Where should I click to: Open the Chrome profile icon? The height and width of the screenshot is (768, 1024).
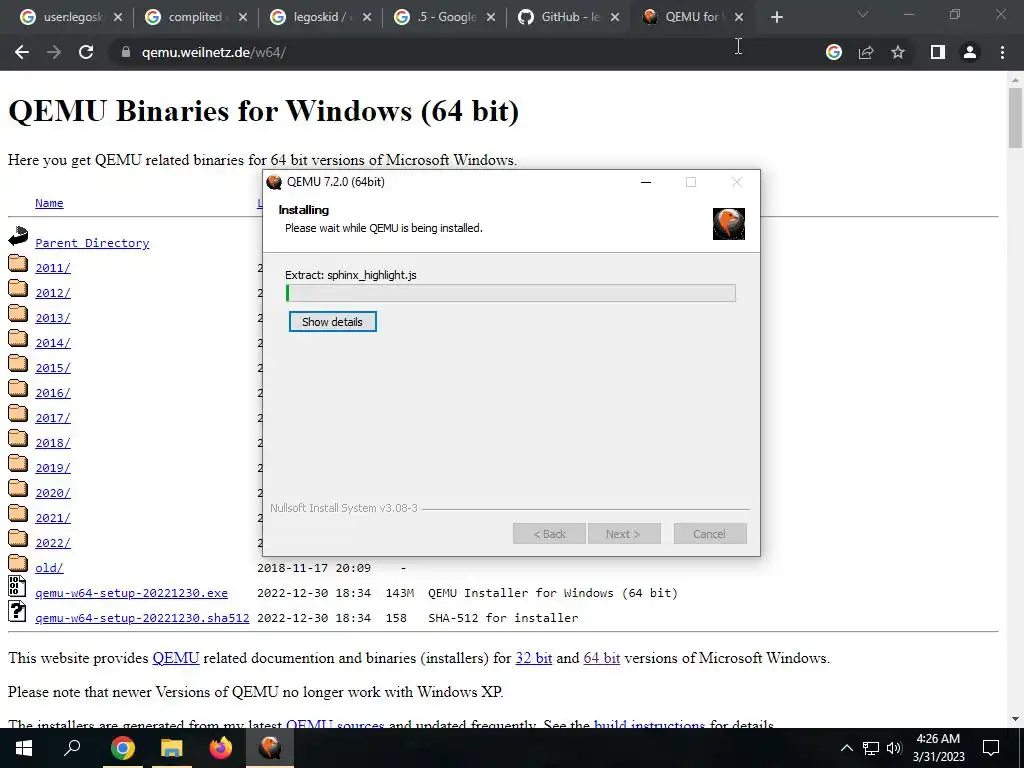pos(970,52)
